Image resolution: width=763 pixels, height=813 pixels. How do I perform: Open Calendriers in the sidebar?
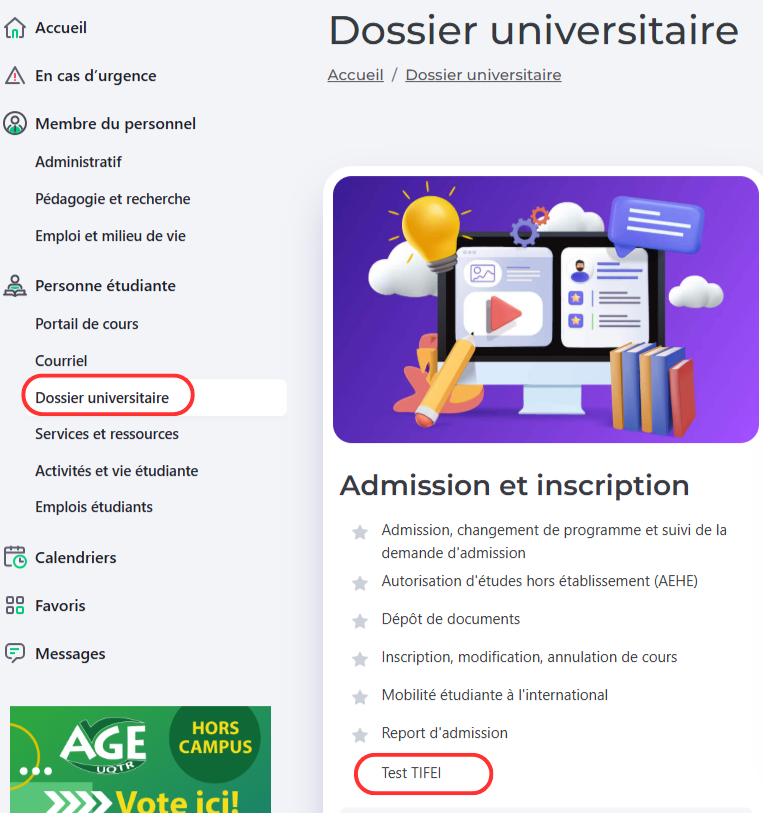75,558
